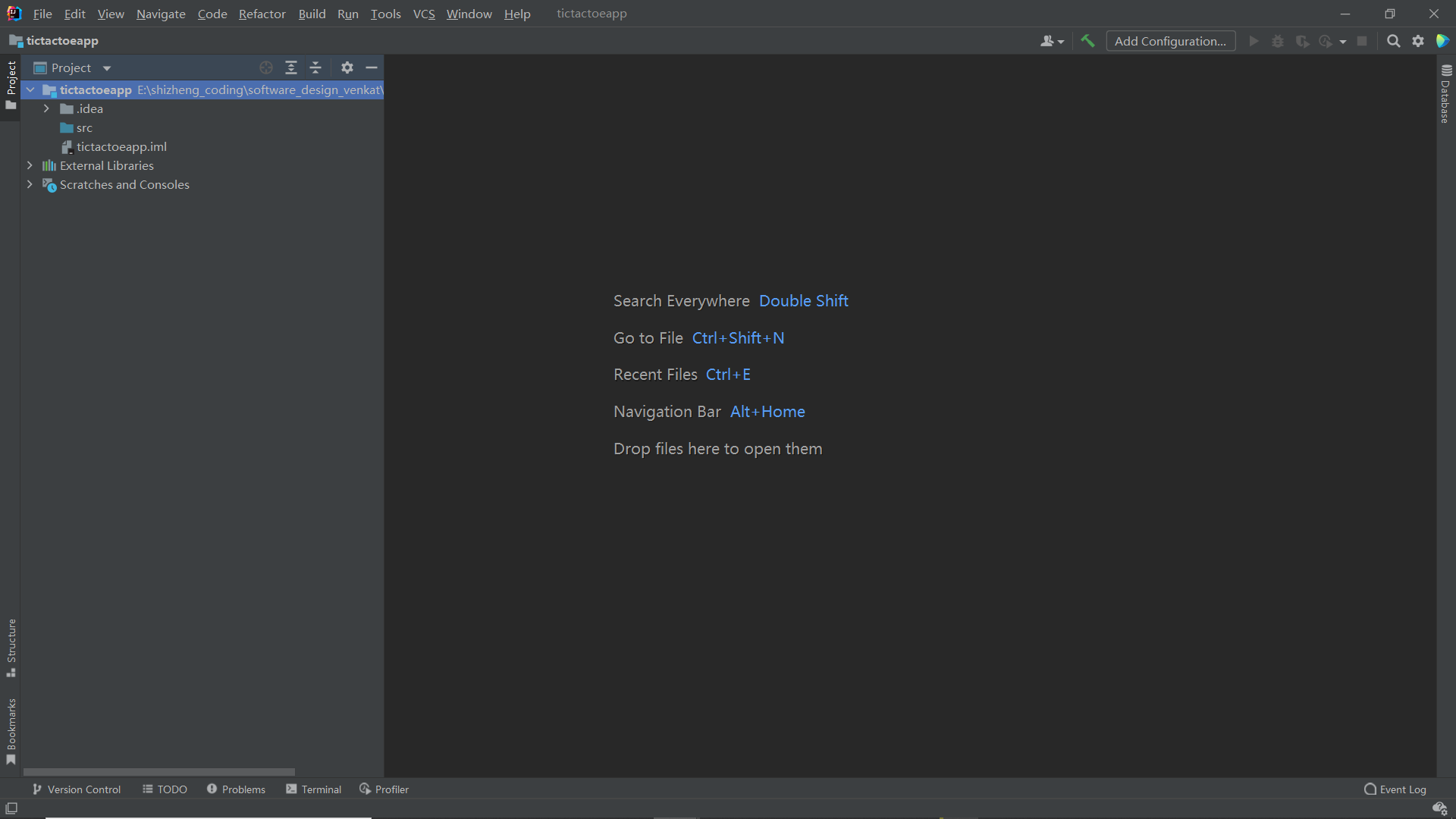Toggle the Project side tool window tab
Viewport: 1456px width, 819px height.
pyautogui.click(x=11, y=83)
